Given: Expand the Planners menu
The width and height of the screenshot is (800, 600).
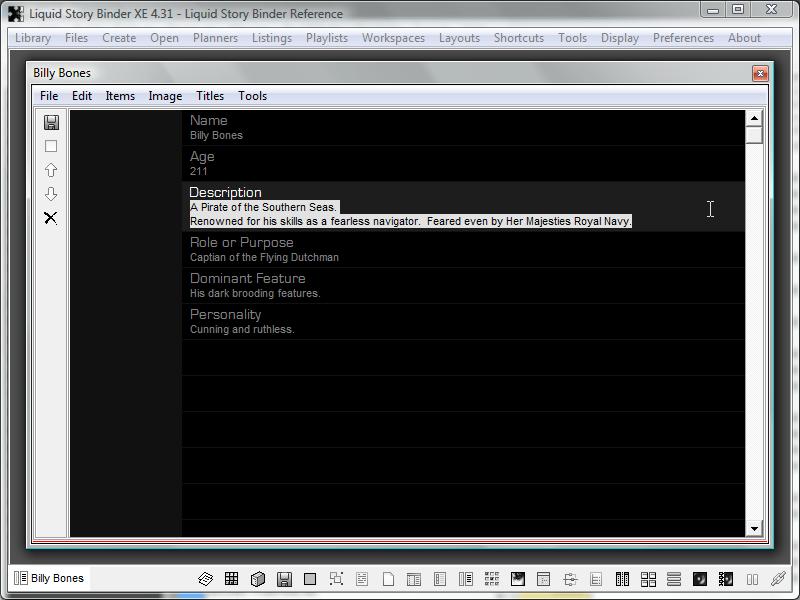Looking at the screenshot, I should click(x=215, y=38).
